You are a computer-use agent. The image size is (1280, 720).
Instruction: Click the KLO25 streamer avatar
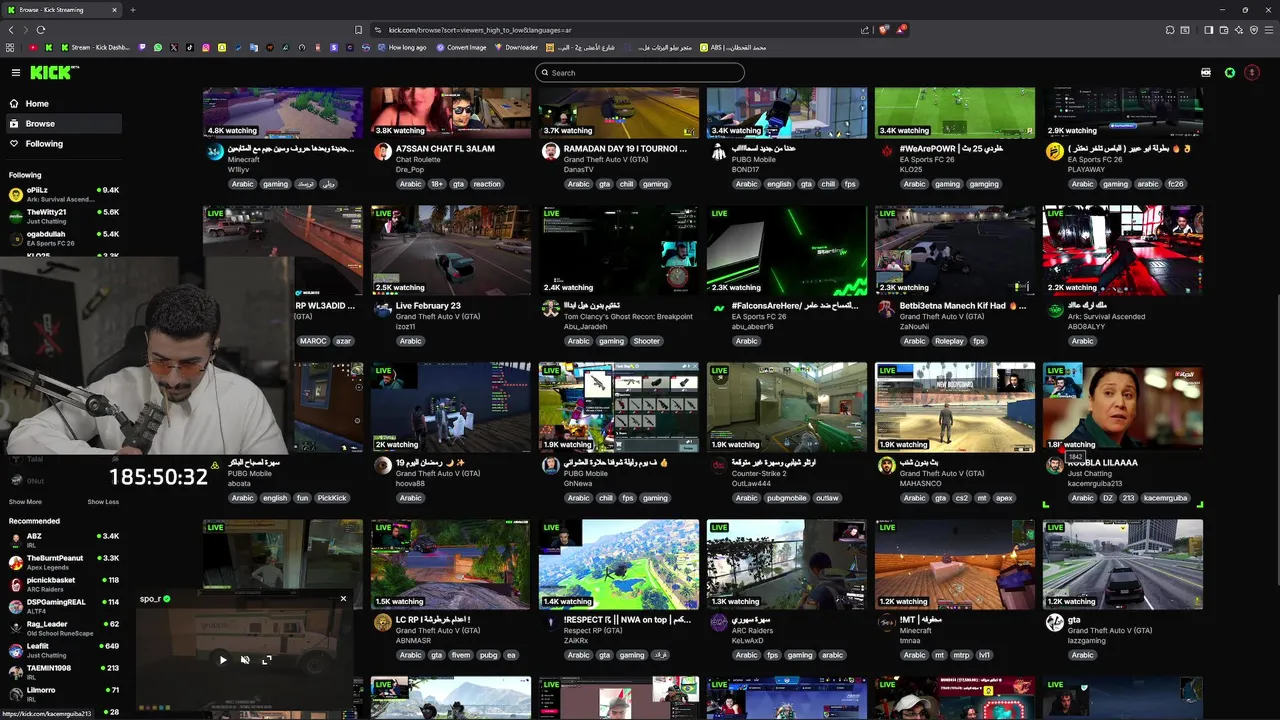(x=886, y=152)
